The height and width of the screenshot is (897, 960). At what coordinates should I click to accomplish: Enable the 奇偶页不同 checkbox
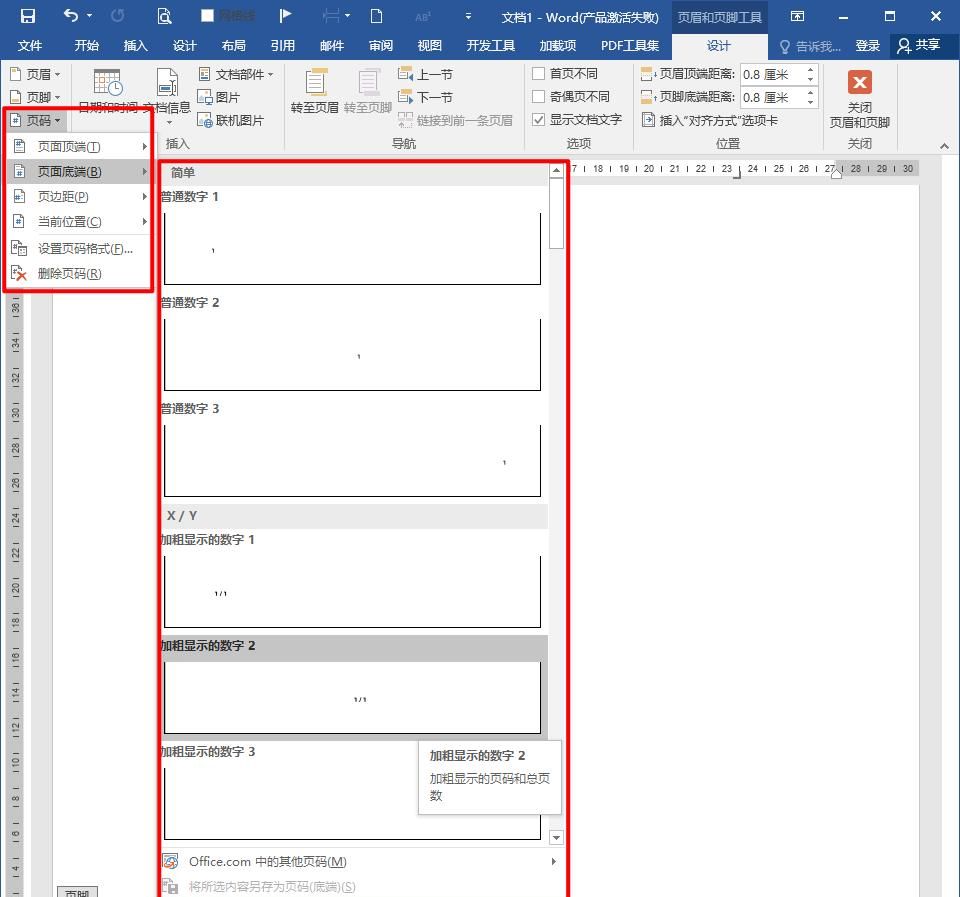[x=539, y=96]
